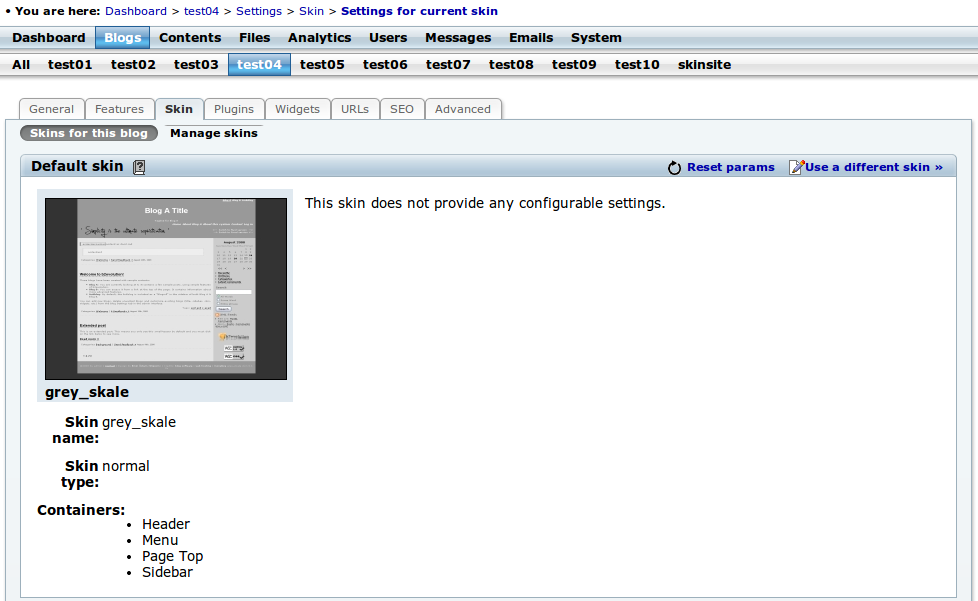Click the Settings breadcrumb link
The height and width of the screenshot is (601, 978).
[x=259, y=11]
